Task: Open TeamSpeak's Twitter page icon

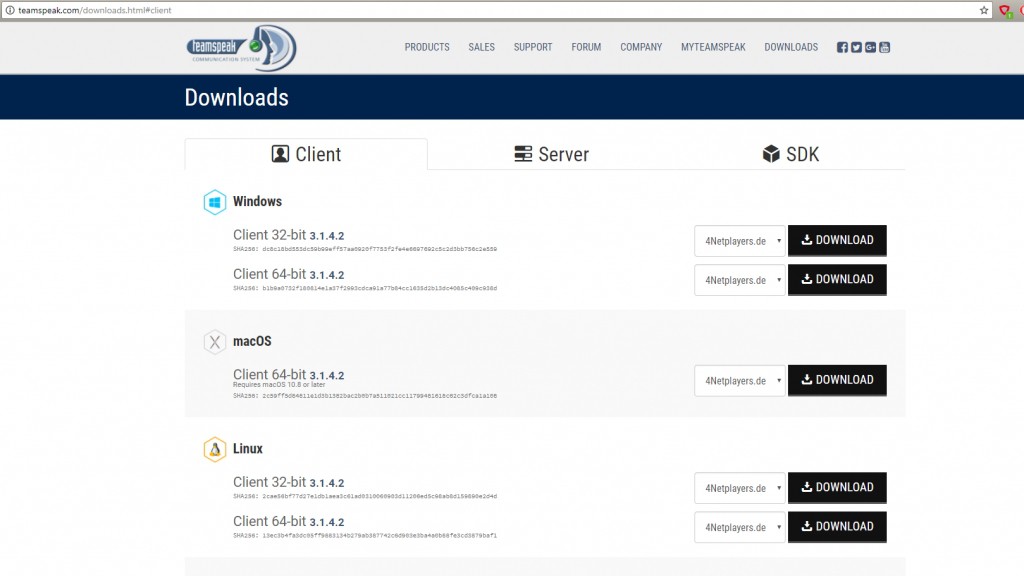Action: click(x=856, y=47)
